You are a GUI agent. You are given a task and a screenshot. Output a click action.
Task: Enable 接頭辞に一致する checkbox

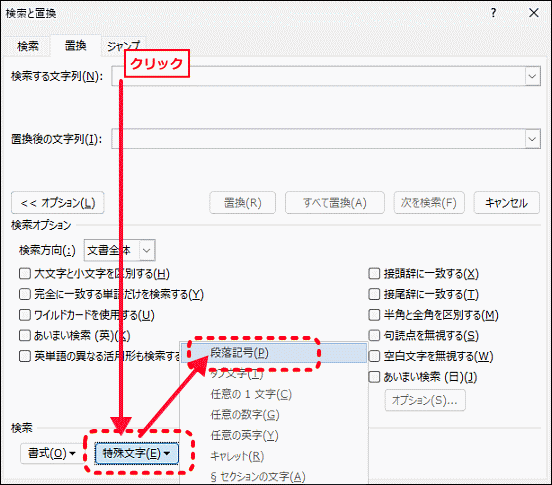[374, 273]
